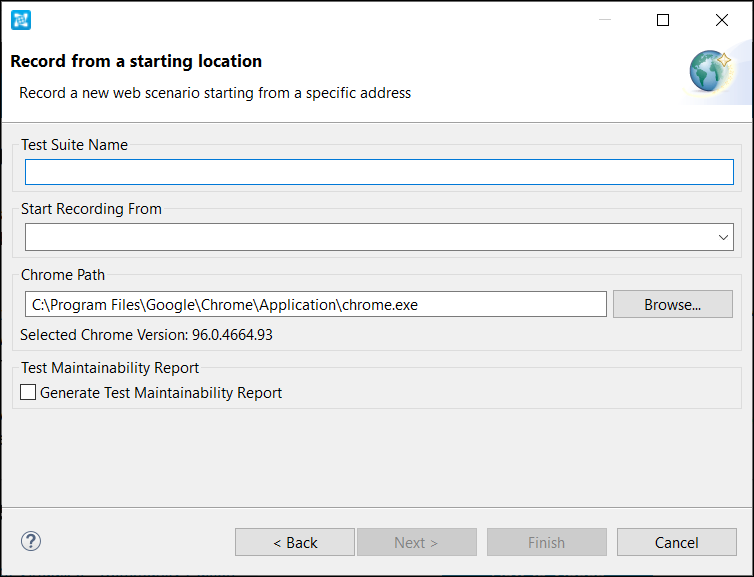Open help via the question mark icon

(31, 541)
